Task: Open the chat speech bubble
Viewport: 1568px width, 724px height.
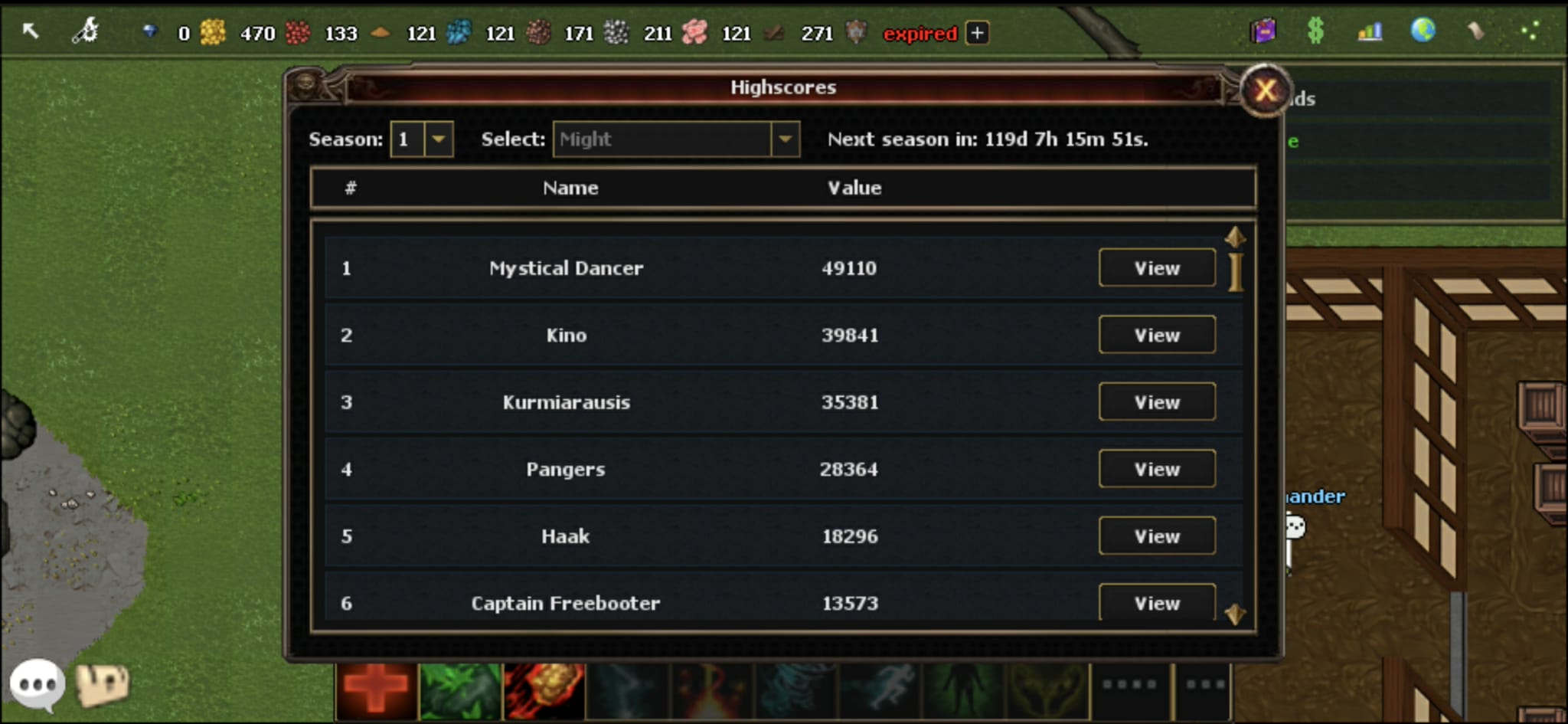Action: [x=37, y=684]
